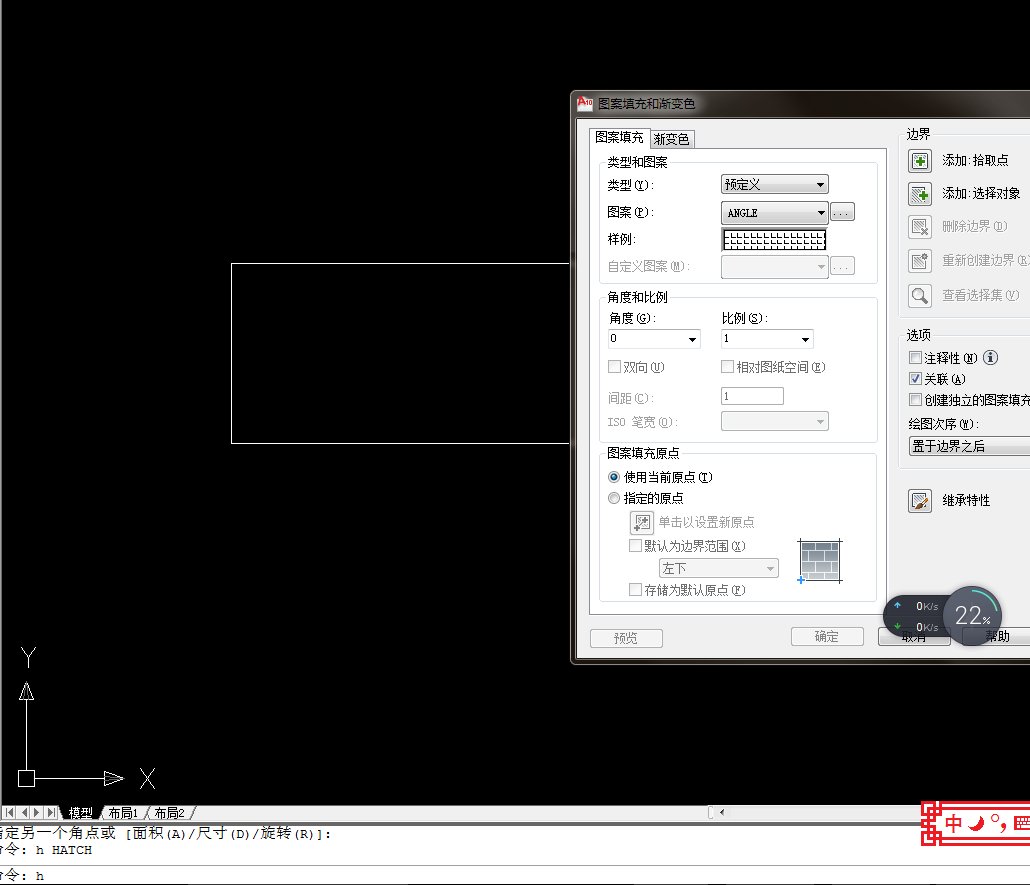
Task: Open the pattern browser via 图案 ellipsis button
Action: (x=841, y=212)
